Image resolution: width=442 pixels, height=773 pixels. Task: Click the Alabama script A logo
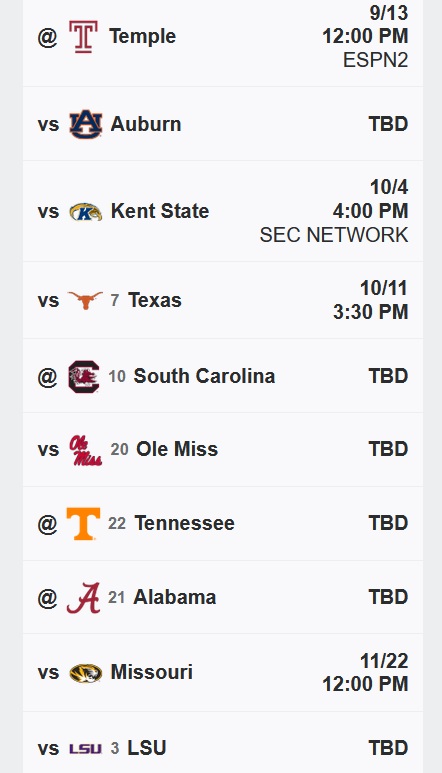[x=83, y=597]
